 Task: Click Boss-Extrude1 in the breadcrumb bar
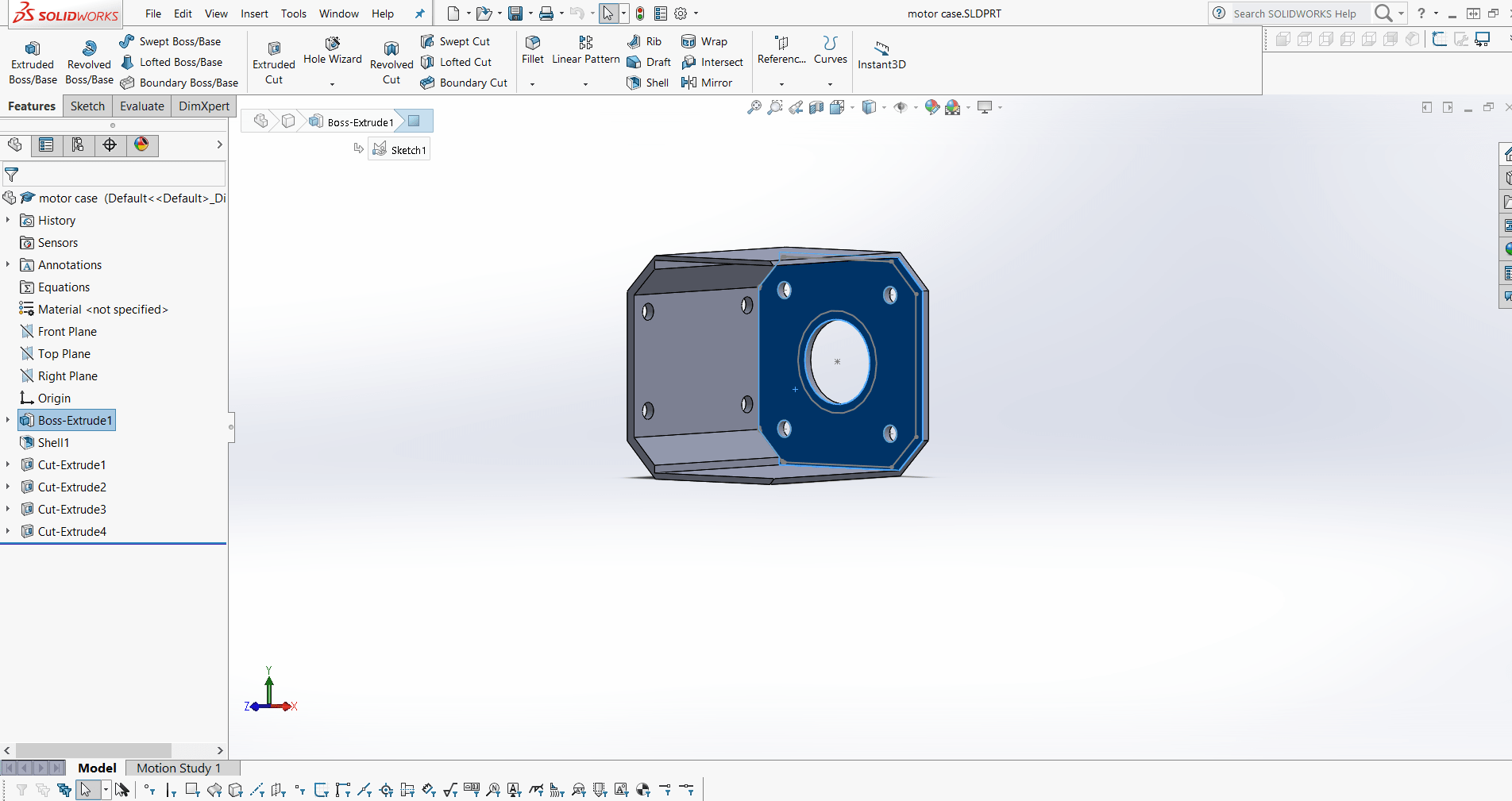click(351, 121)
